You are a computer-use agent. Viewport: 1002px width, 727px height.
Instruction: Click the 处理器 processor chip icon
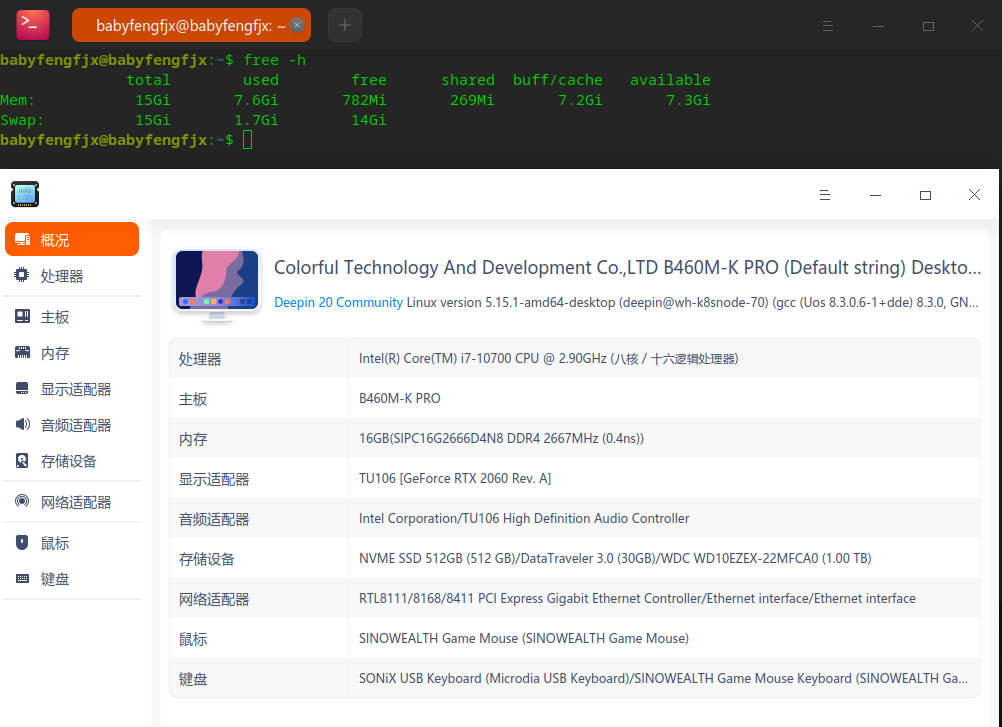click(x=22, y=275)
